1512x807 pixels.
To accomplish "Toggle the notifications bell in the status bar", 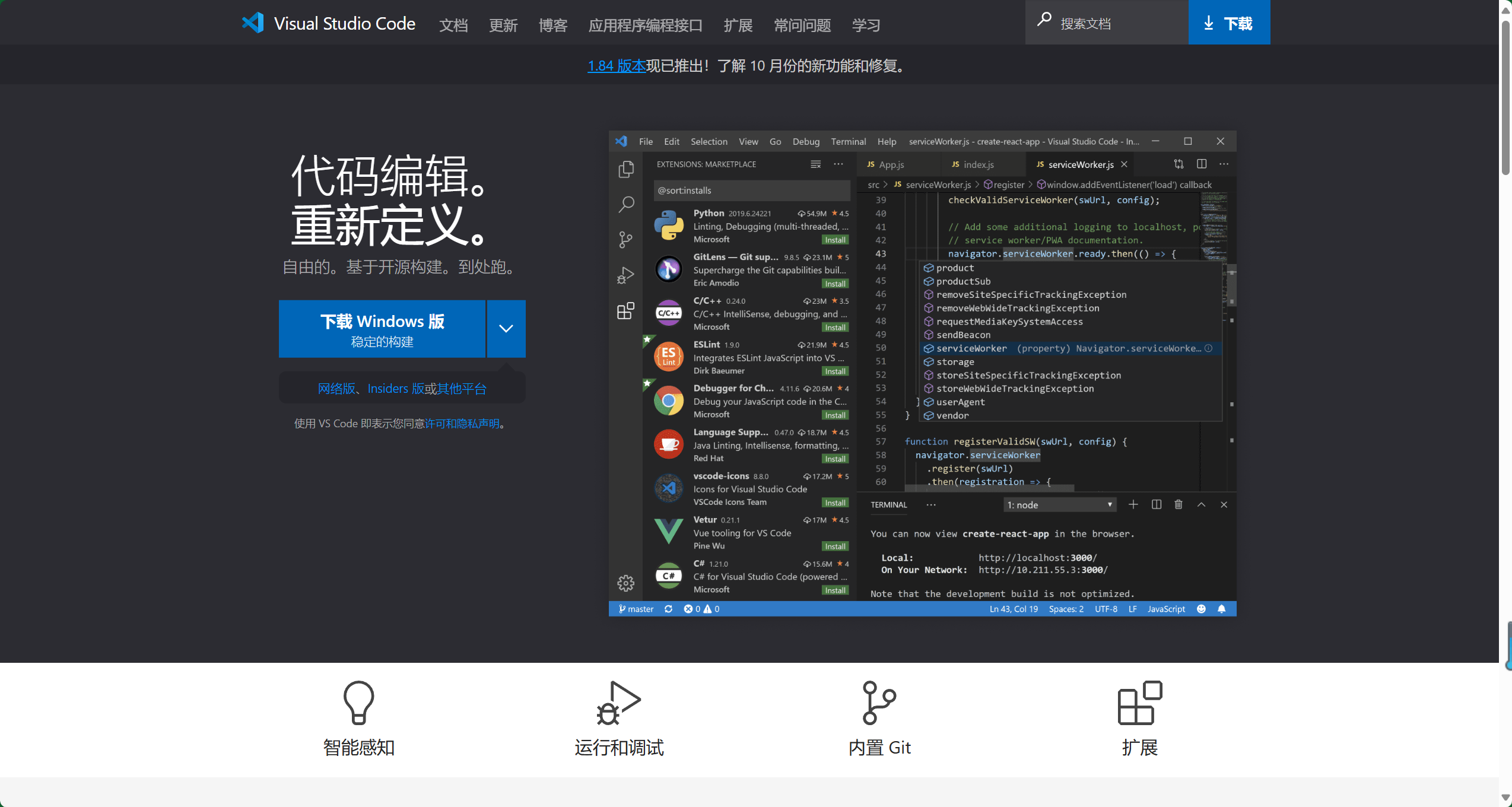I will tap(1222, 609).
